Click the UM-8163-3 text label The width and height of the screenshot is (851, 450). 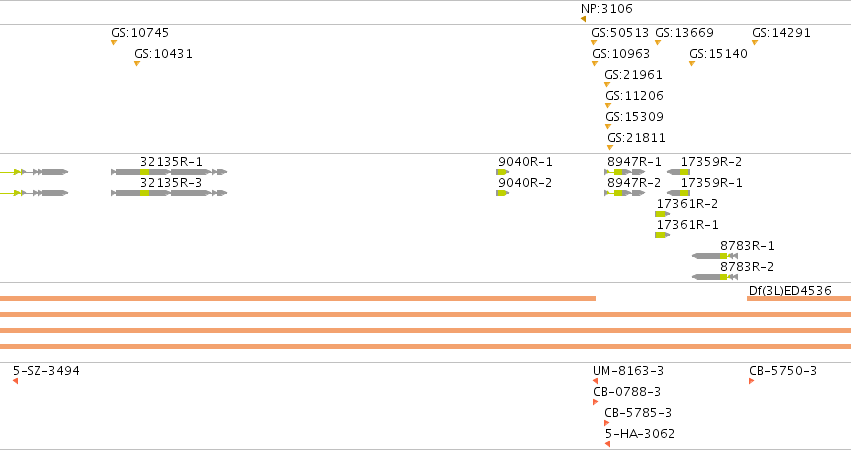(628, 371)
